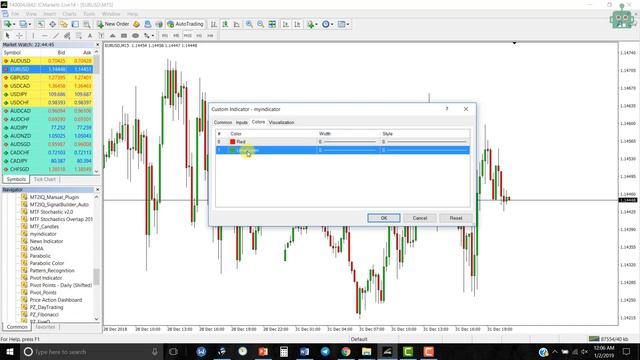Select the rectangle shape tool
640x360 pixels.
[x=124, y=36]
